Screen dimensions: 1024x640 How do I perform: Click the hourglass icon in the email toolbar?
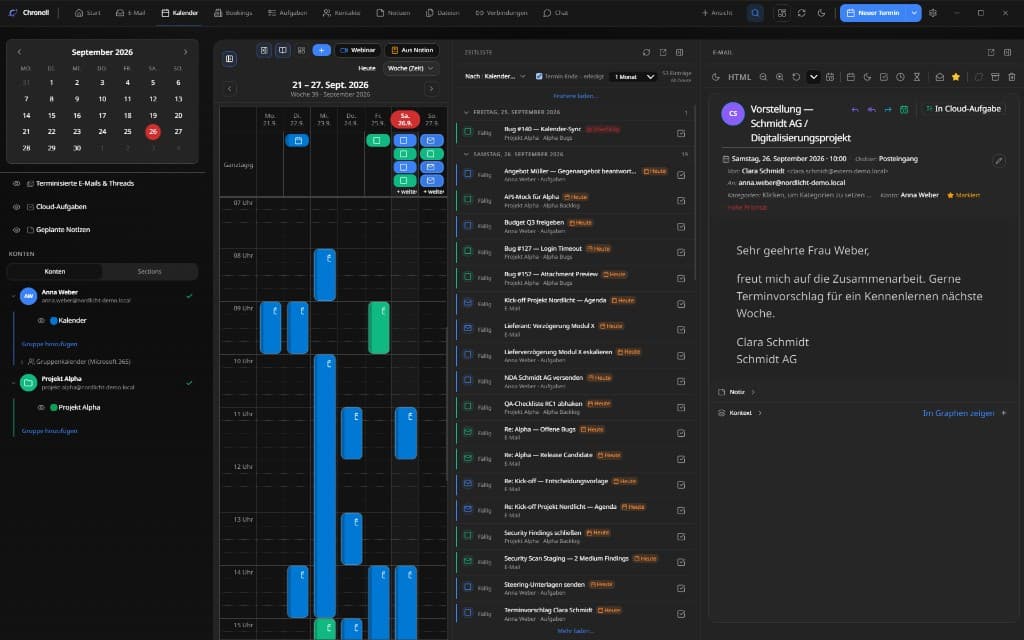pyautogui.click(x=916, y=77)
